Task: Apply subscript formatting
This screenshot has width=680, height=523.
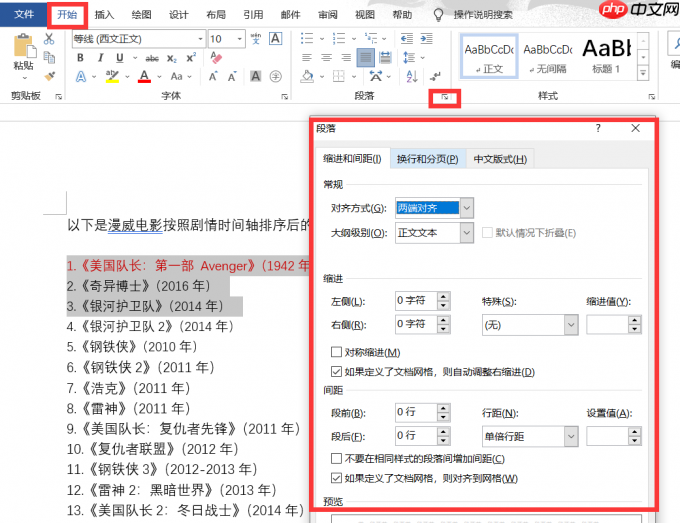Action: click(x=172, y=58)
